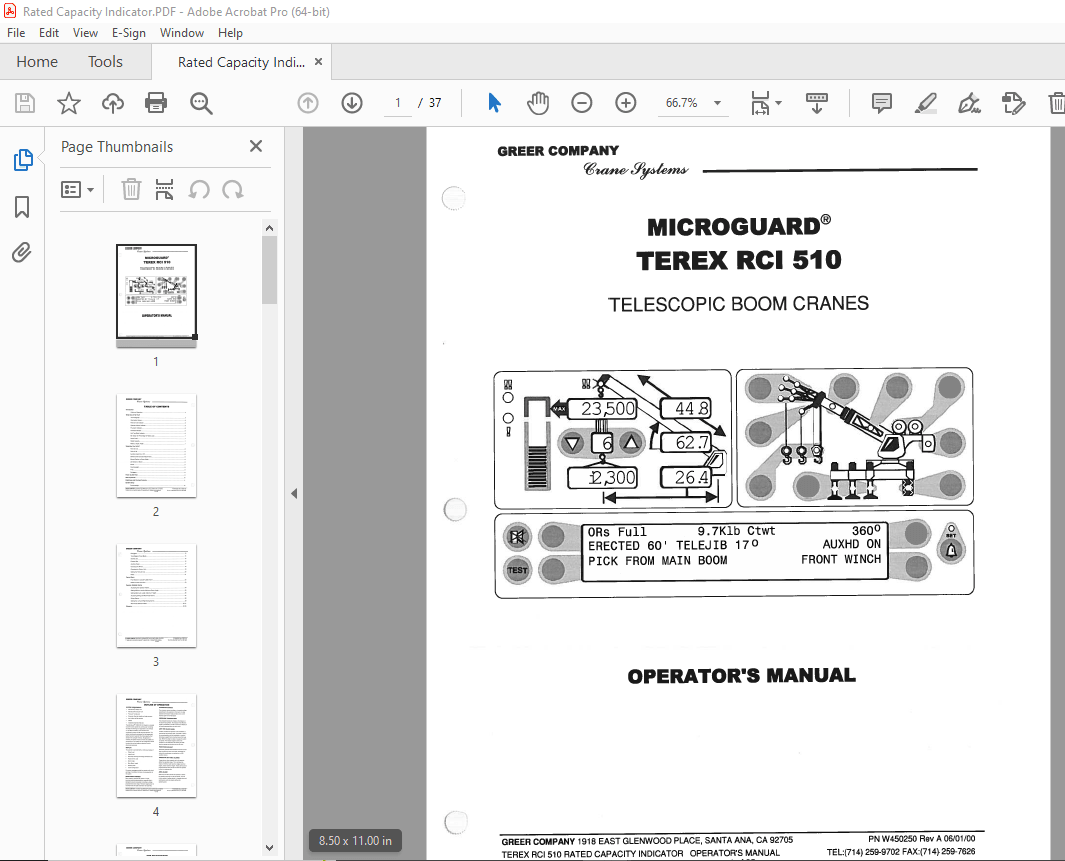Select the Edit PDF pencil icon
The width and height of the screenshot is (1065, 861).
pyautogui.click(x=1013, y=103)
